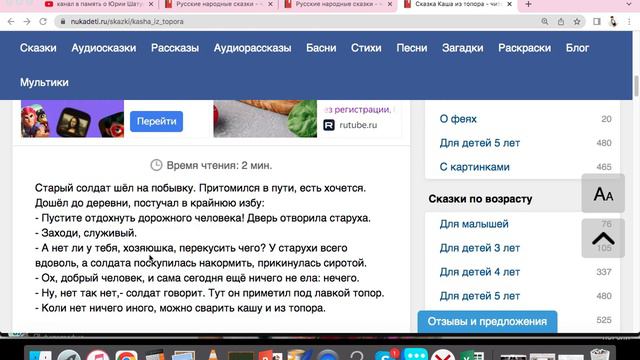Close the 'Сказка Каша из топора' tab
Image resolution: width=640 pixels, height=360 pixels.
pos(509,4)
